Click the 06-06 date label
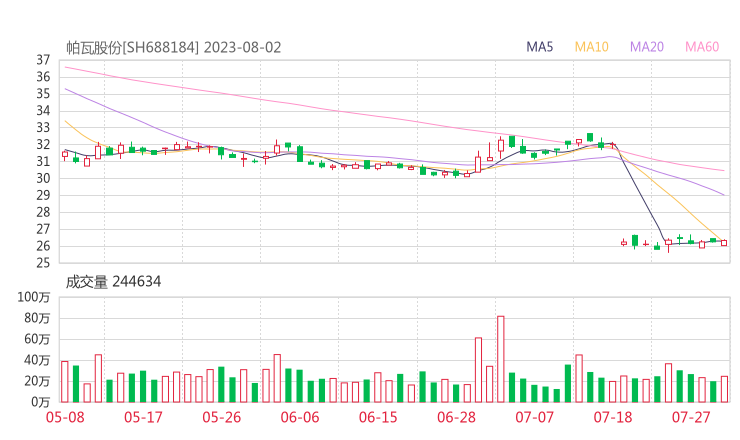This screenshot has height=440, width=740. (300, 417)
